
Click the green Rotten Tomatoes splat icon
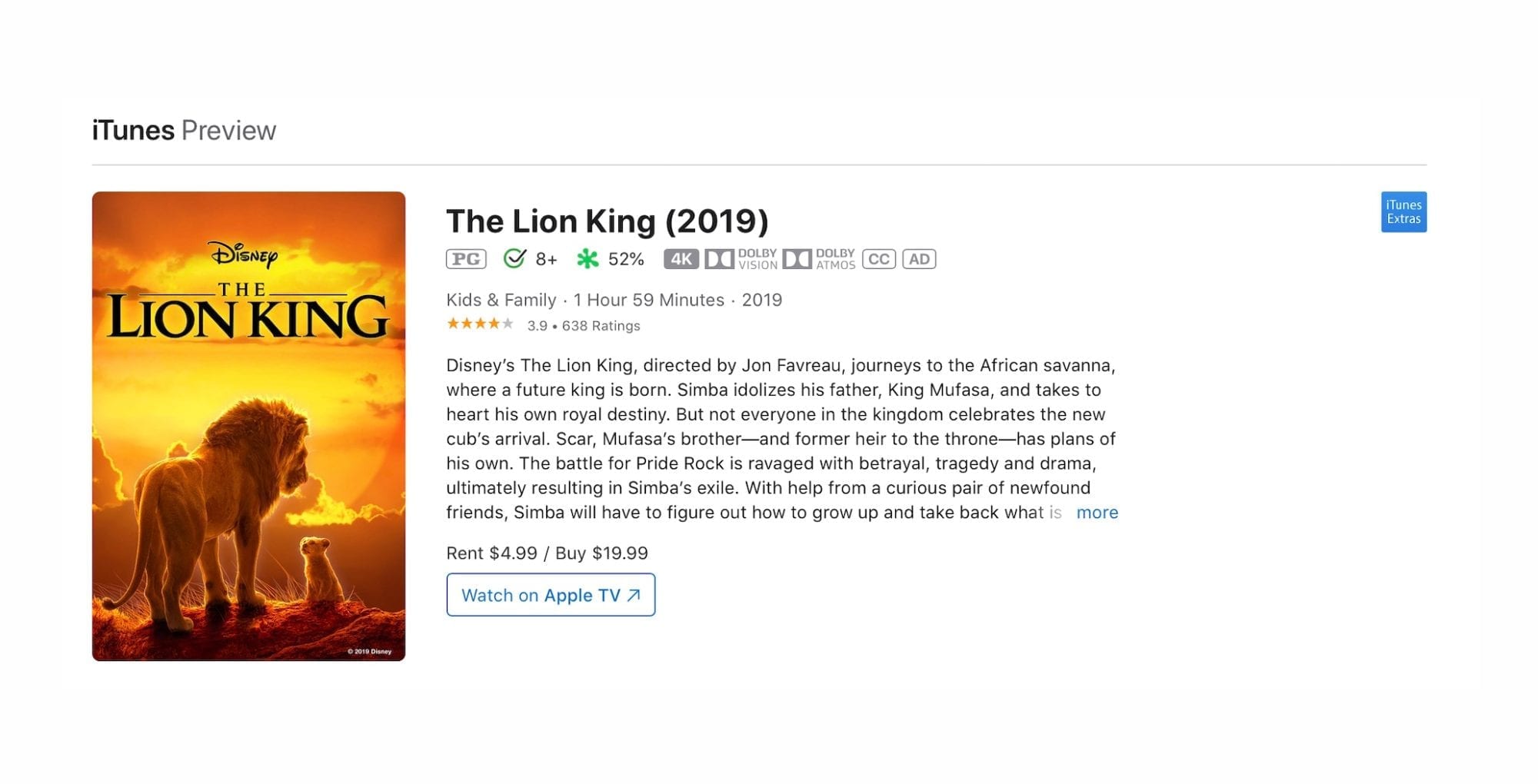pos(588,259)
